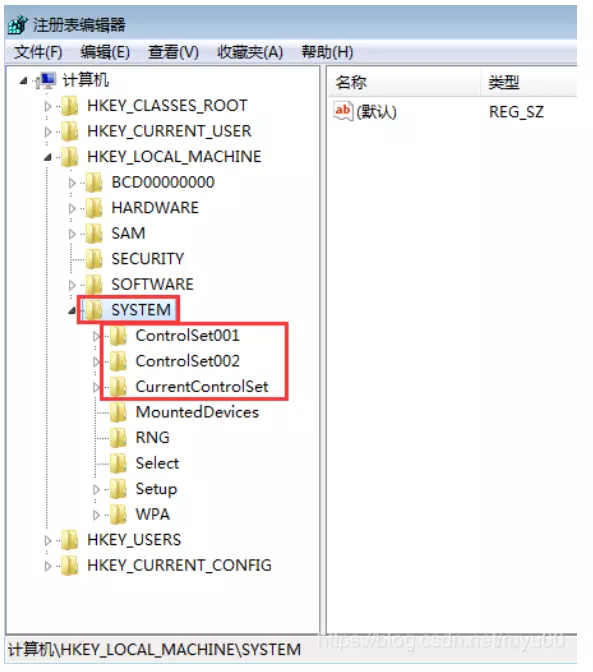The image size is (593, 672).
Task: Select the RNG key label
Action: tap(153, 438)
